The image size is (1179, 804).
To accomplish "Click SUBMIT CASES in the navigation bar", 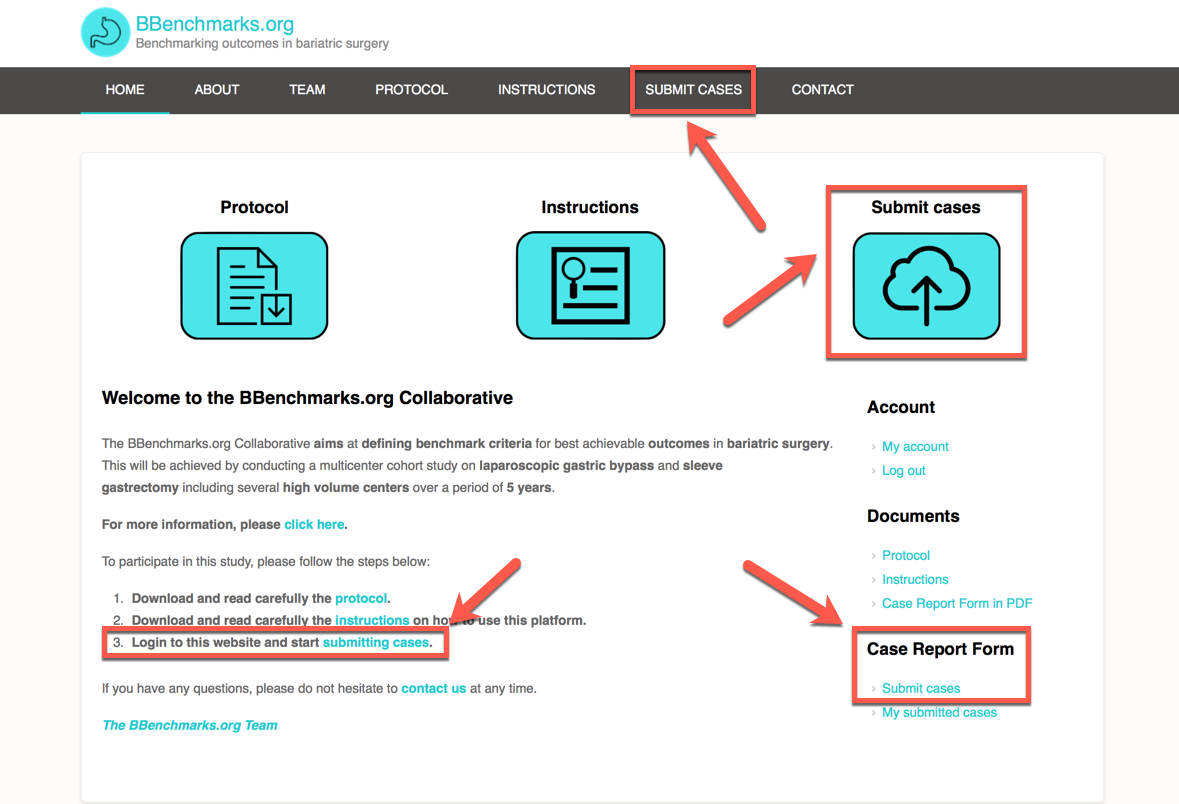I will 693,90.
